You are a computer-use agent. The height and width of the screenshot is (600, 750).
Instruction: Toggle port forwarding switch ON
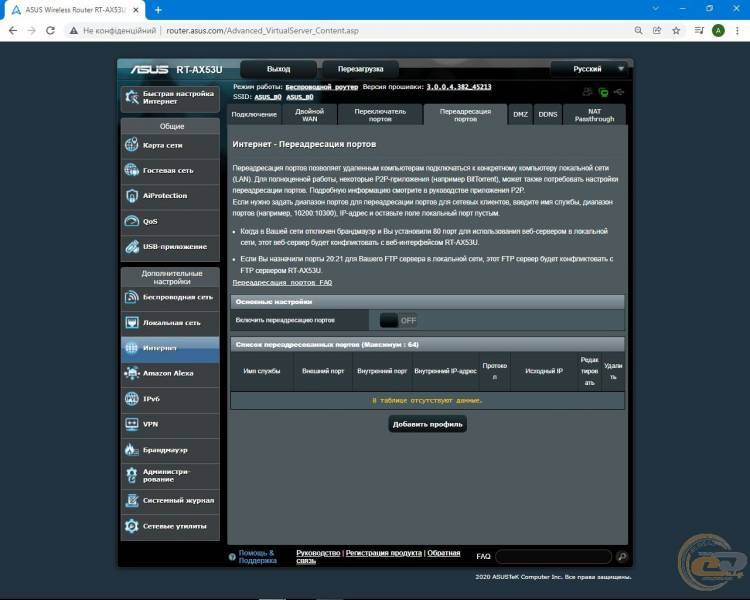[x=398, y=320]
